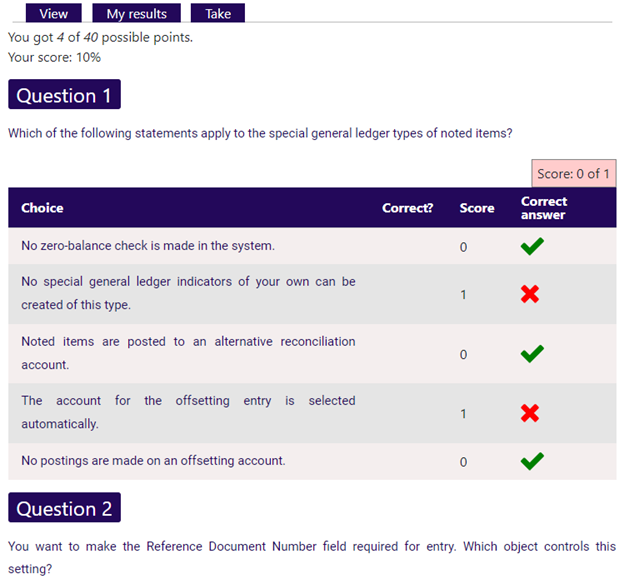Screen dimensions: 624x579
Task: Select the 'account for the offsetting entry' choice
Action: point(188,412)
